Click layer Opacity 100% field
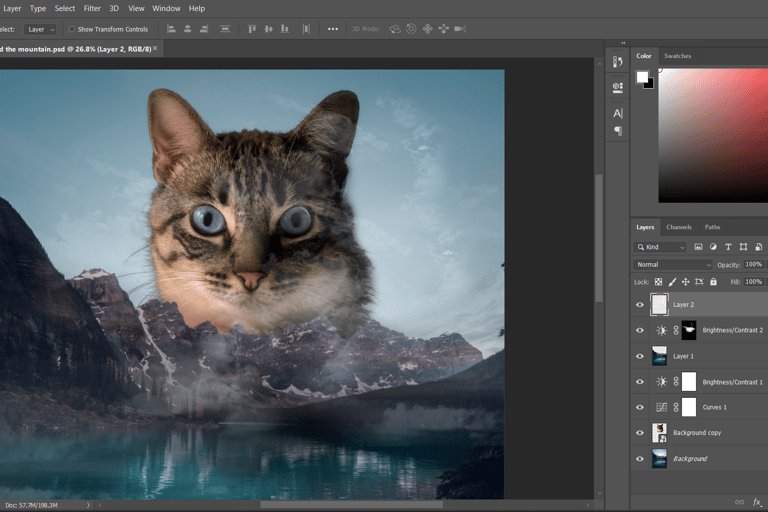This screenshot has width=768, height=512. point(753,265)
